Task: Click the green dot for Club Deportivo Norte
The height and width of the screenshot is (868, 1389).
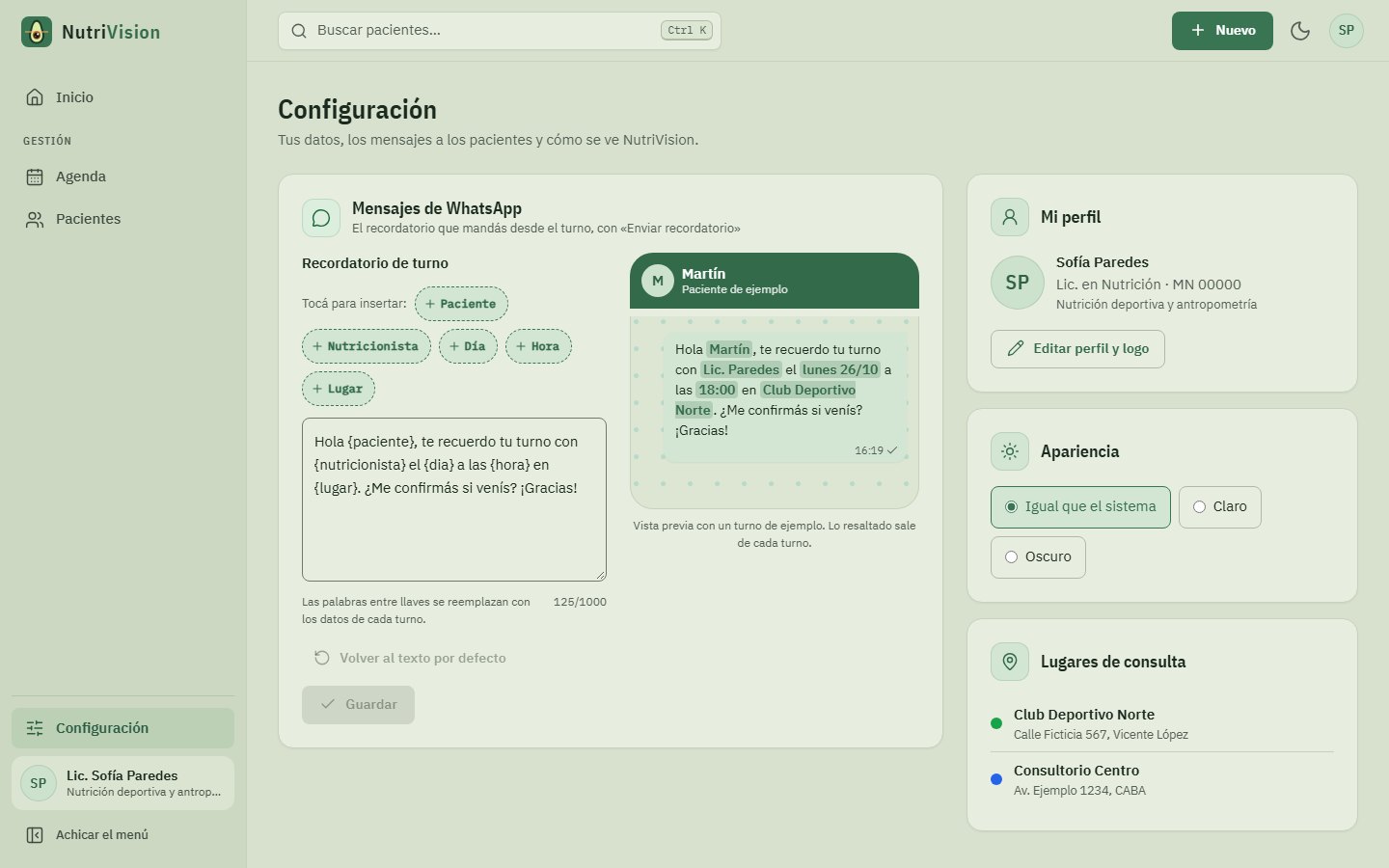Action: pos(996,723)
